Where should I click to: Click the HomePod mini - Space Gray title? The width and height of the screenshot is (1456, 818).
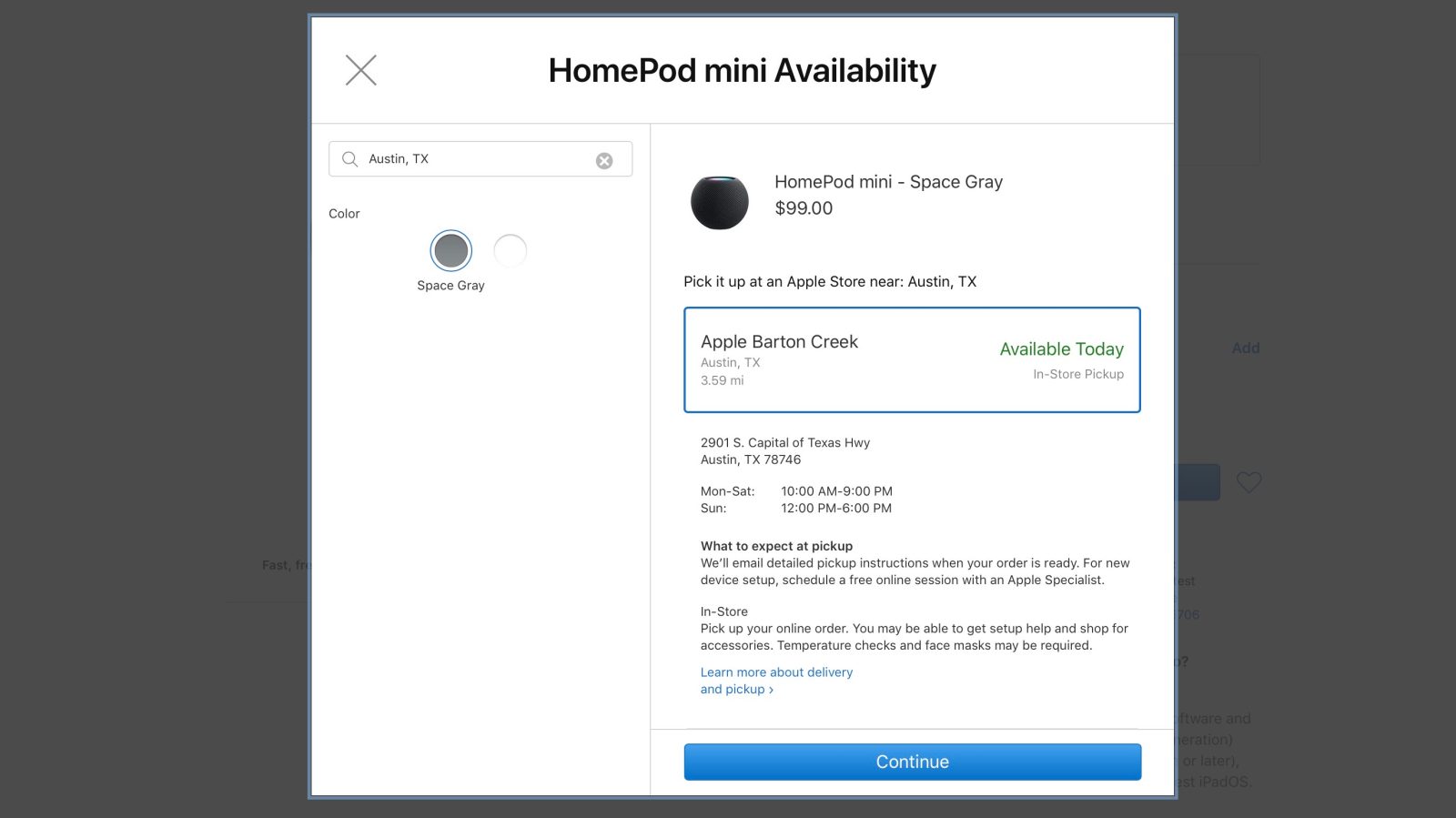888,182
